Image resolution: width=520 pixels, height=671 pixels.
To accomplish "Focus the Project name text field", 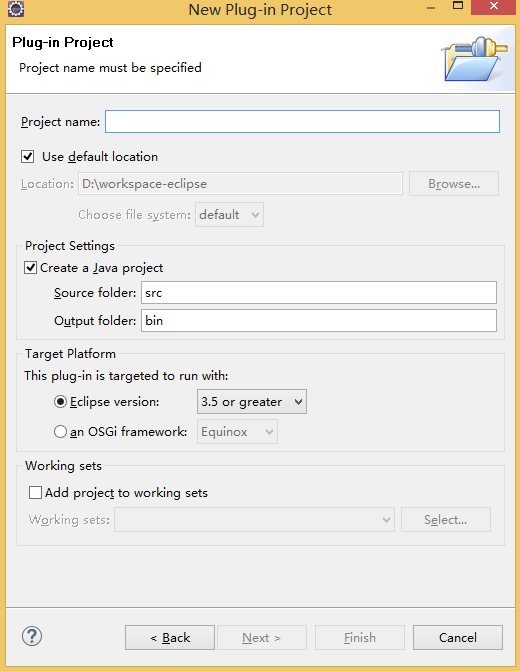I will tap(302, 122).
